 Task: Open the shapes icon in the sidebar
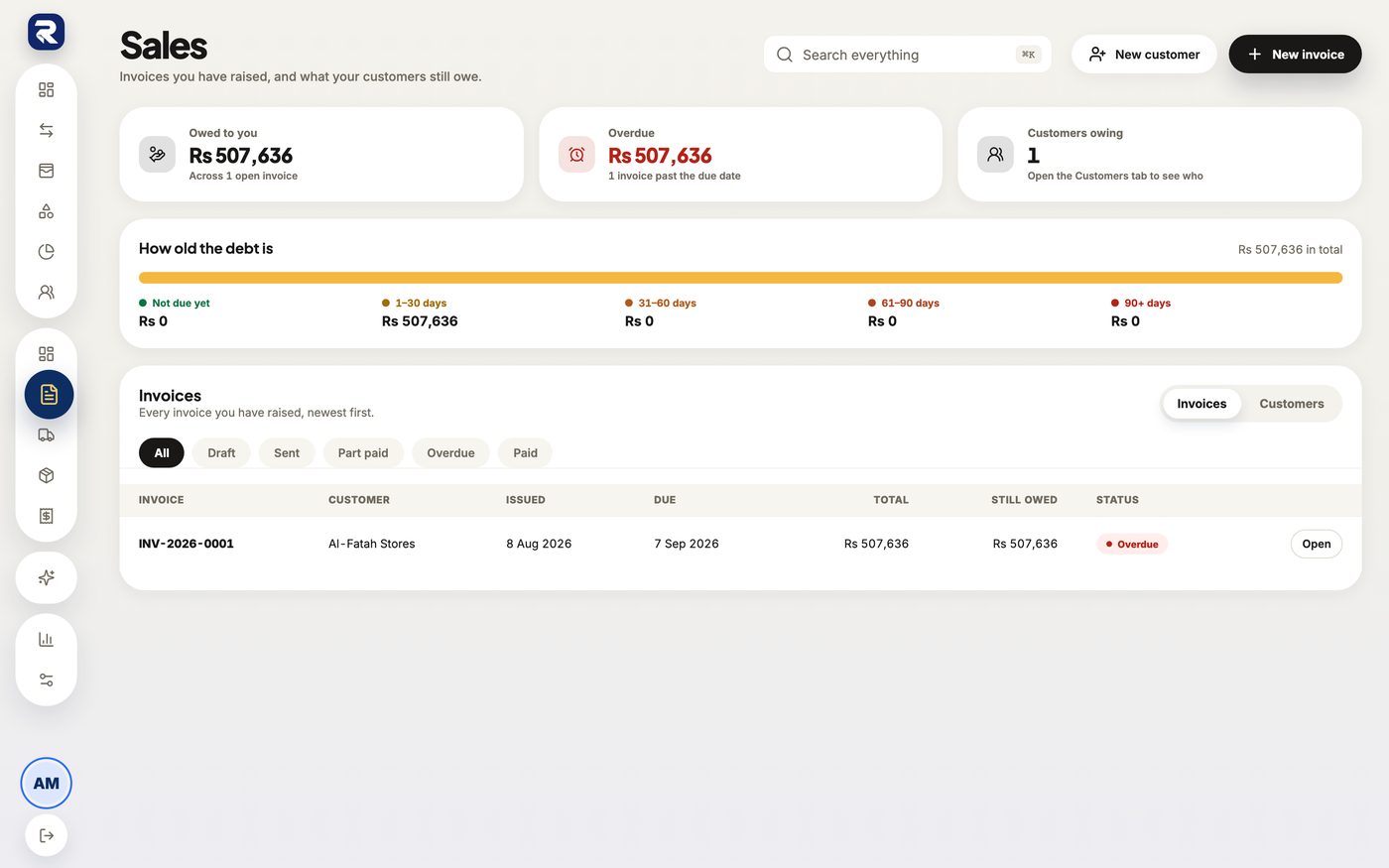point(46,211)
